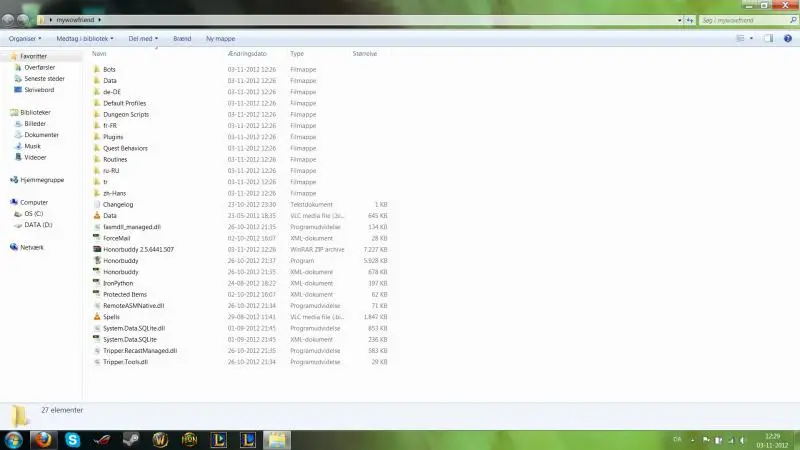Open Seneste steder in navigation pane
Image resolution: width=800 pixels, height=450 pixels.
(x=44, y=79)
